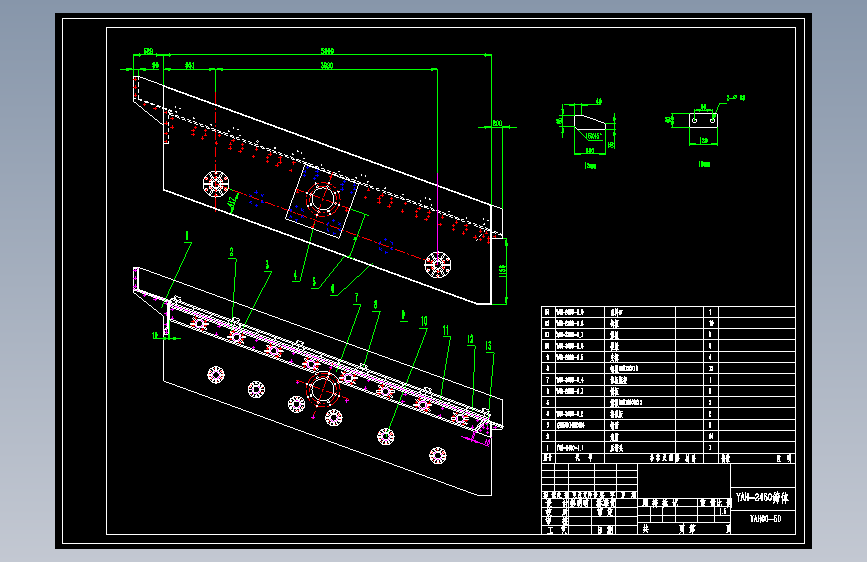Click the large central circle in lower view

[323, 388]
